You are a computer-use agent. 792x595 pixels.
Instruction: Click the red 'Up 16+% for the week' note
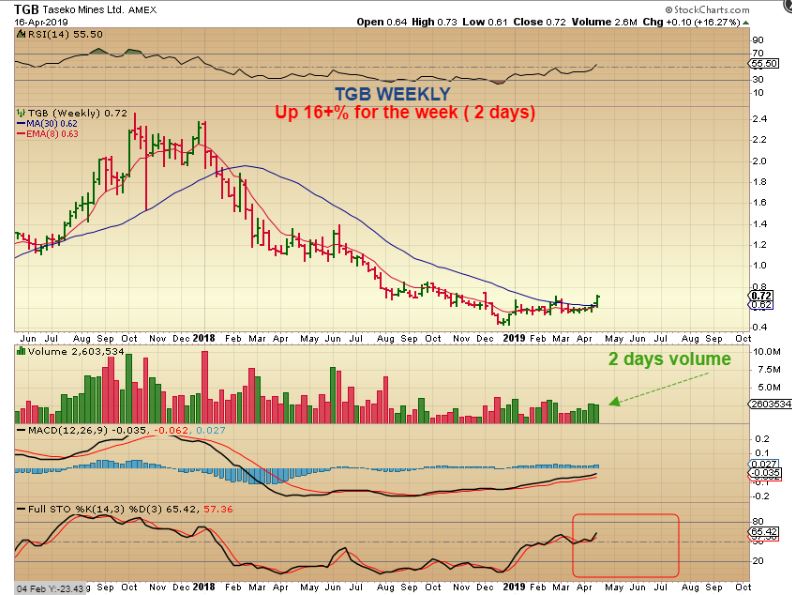[405, 112]
